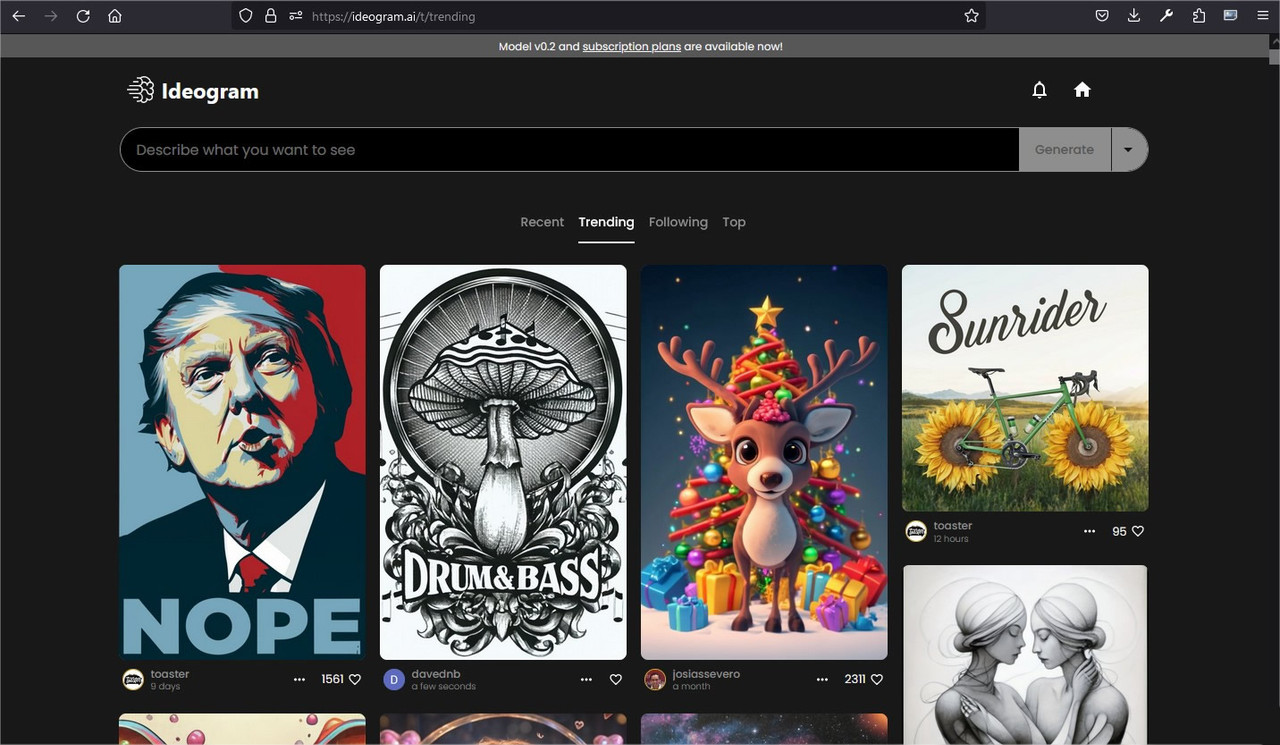Open the NOPE poster image
This screenshot has height=745, width=1280.
[242, 462]
